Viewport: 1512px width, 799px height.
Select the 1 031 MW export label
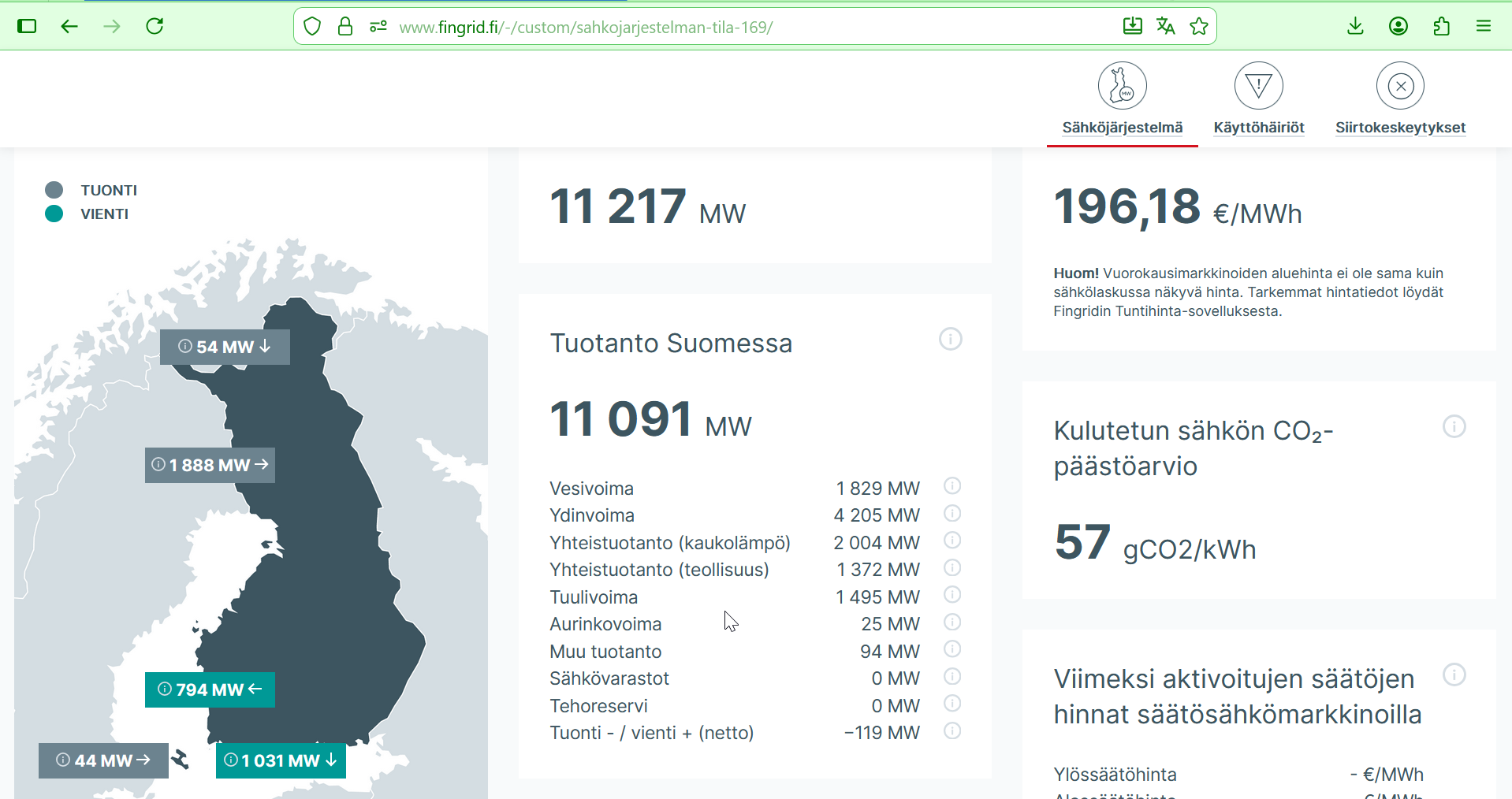281,760
